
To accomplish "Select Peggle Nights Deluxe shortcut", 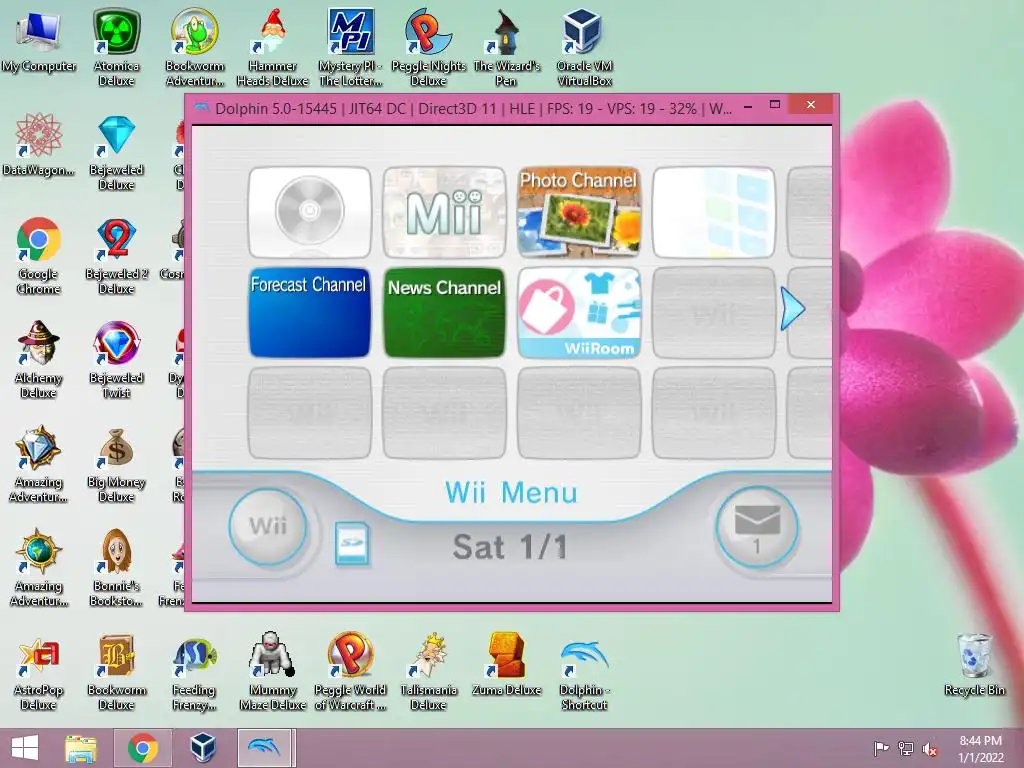I will click(428, 48).
